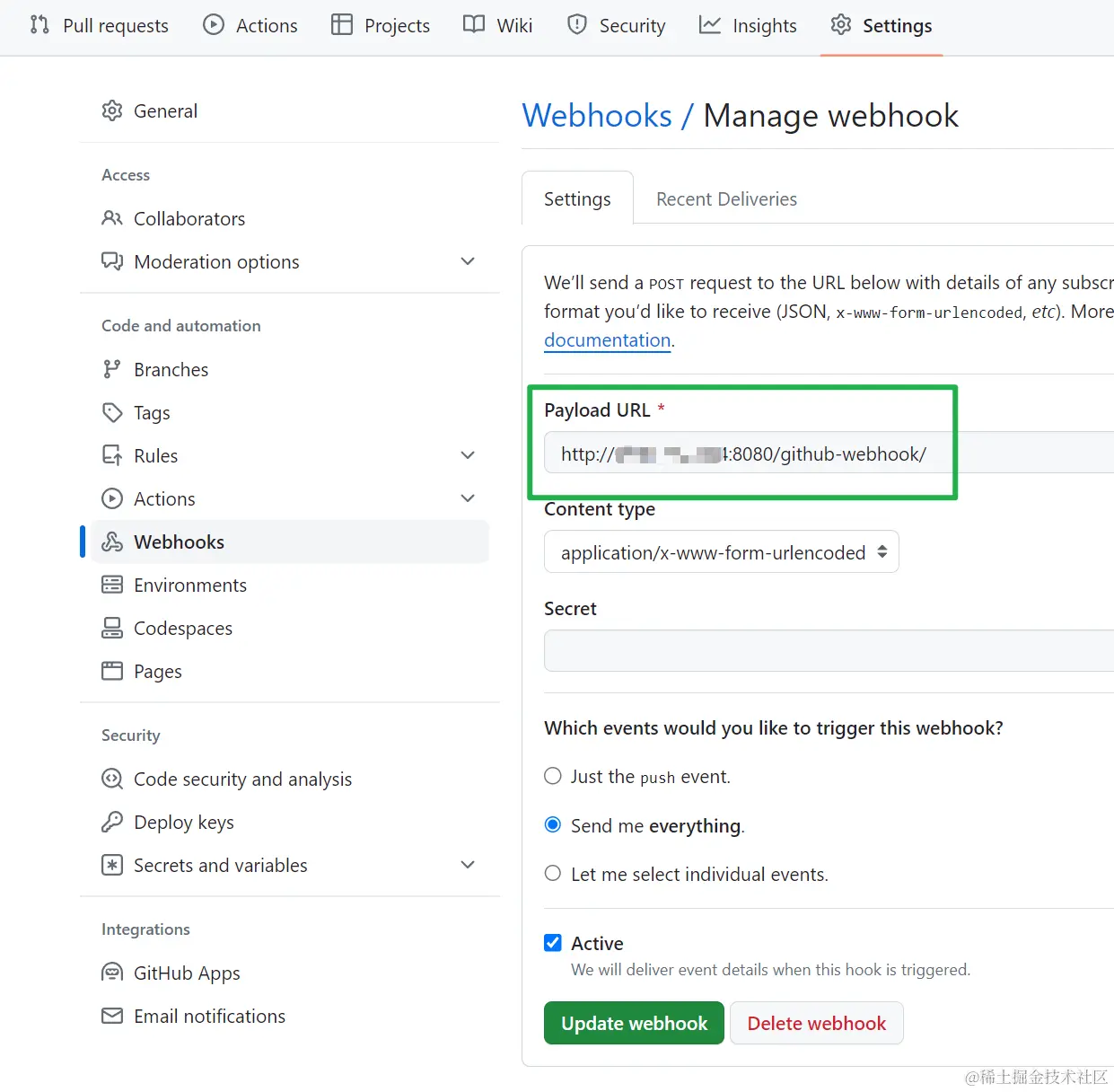
Task: Open the Pages settings entry
Action: point(158,671)
